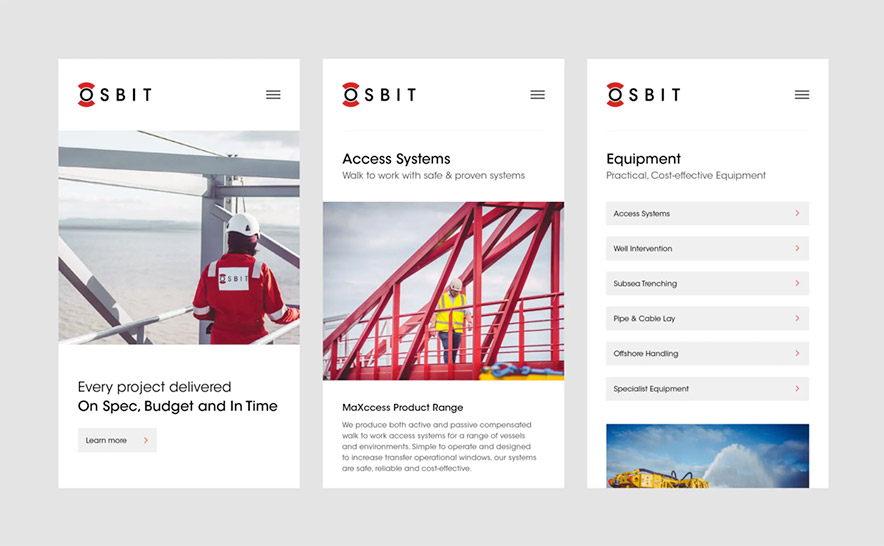The width and height of the screenshot is (884, 546).
Task: Click the MaXccess Product Range heading
Action: tap(402, 408)
